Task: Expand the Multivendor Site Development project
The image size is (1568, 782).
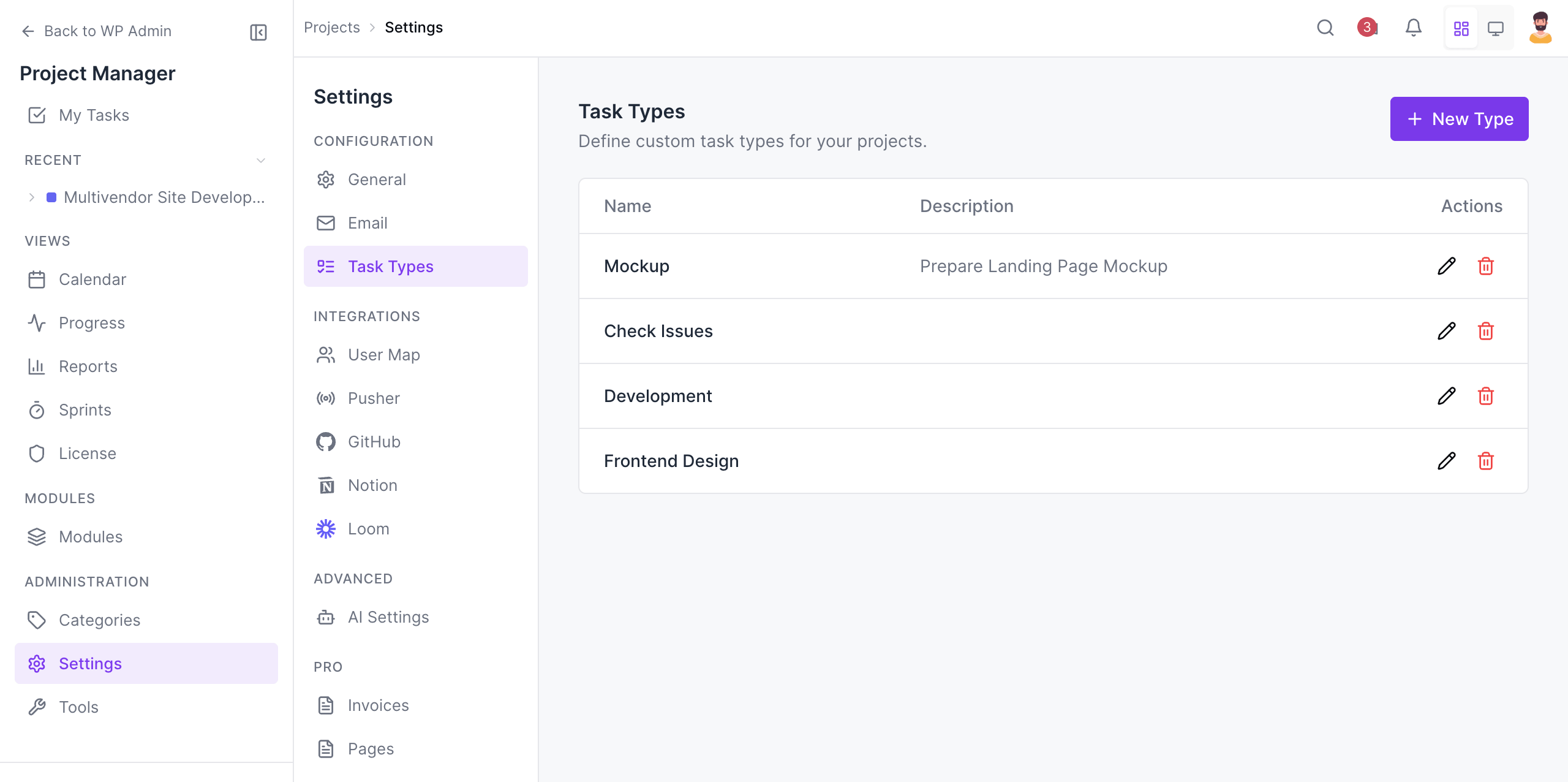Action: [31, 197]
